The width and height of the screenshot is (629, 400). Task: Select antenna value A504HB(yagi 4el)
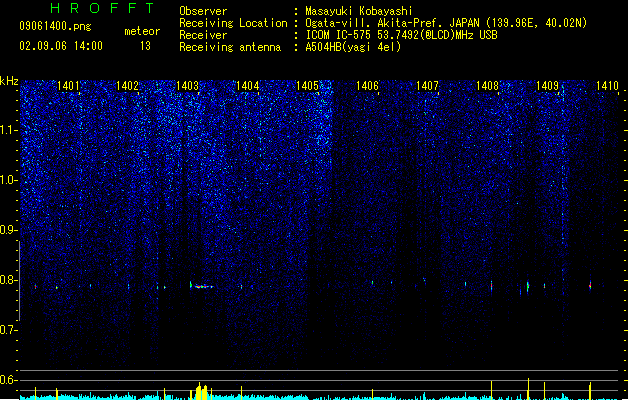[x=353, y=47]
